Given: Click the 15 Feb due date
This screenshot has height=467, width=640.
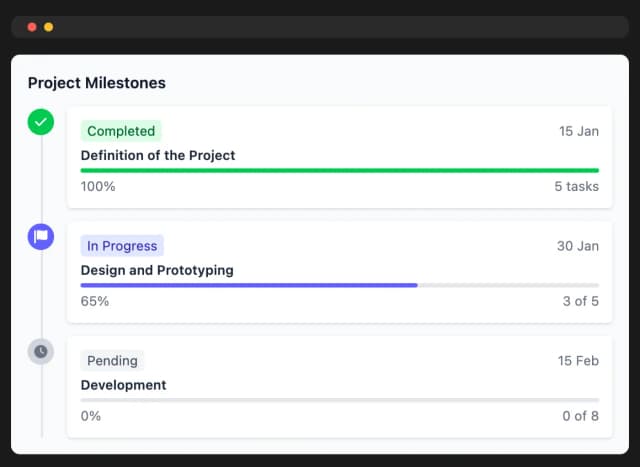Looking at the screenshot, I should pos(578,360).
